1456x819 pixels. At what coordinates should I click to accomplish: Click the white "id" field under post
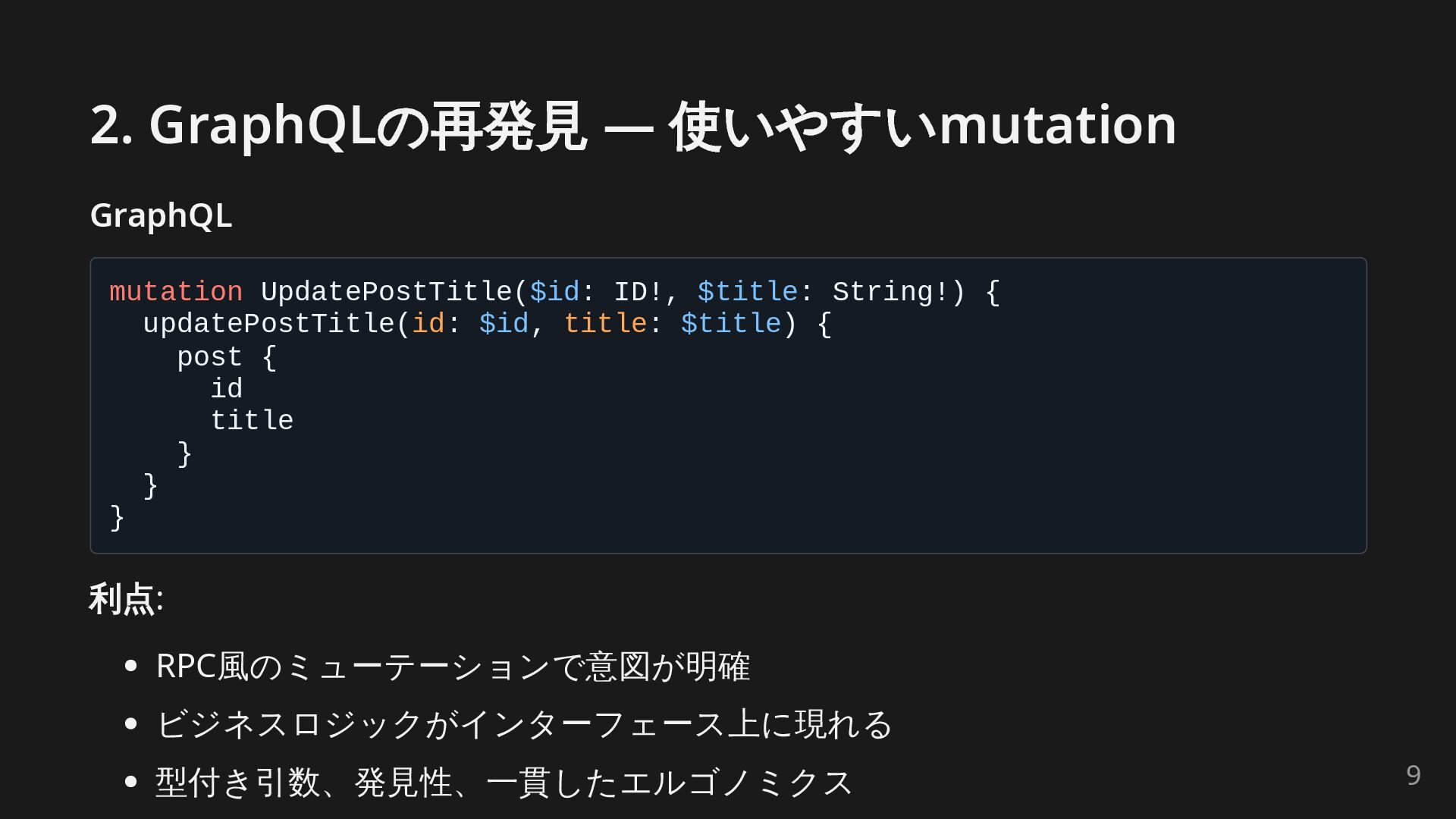click(x=227, y=389)
